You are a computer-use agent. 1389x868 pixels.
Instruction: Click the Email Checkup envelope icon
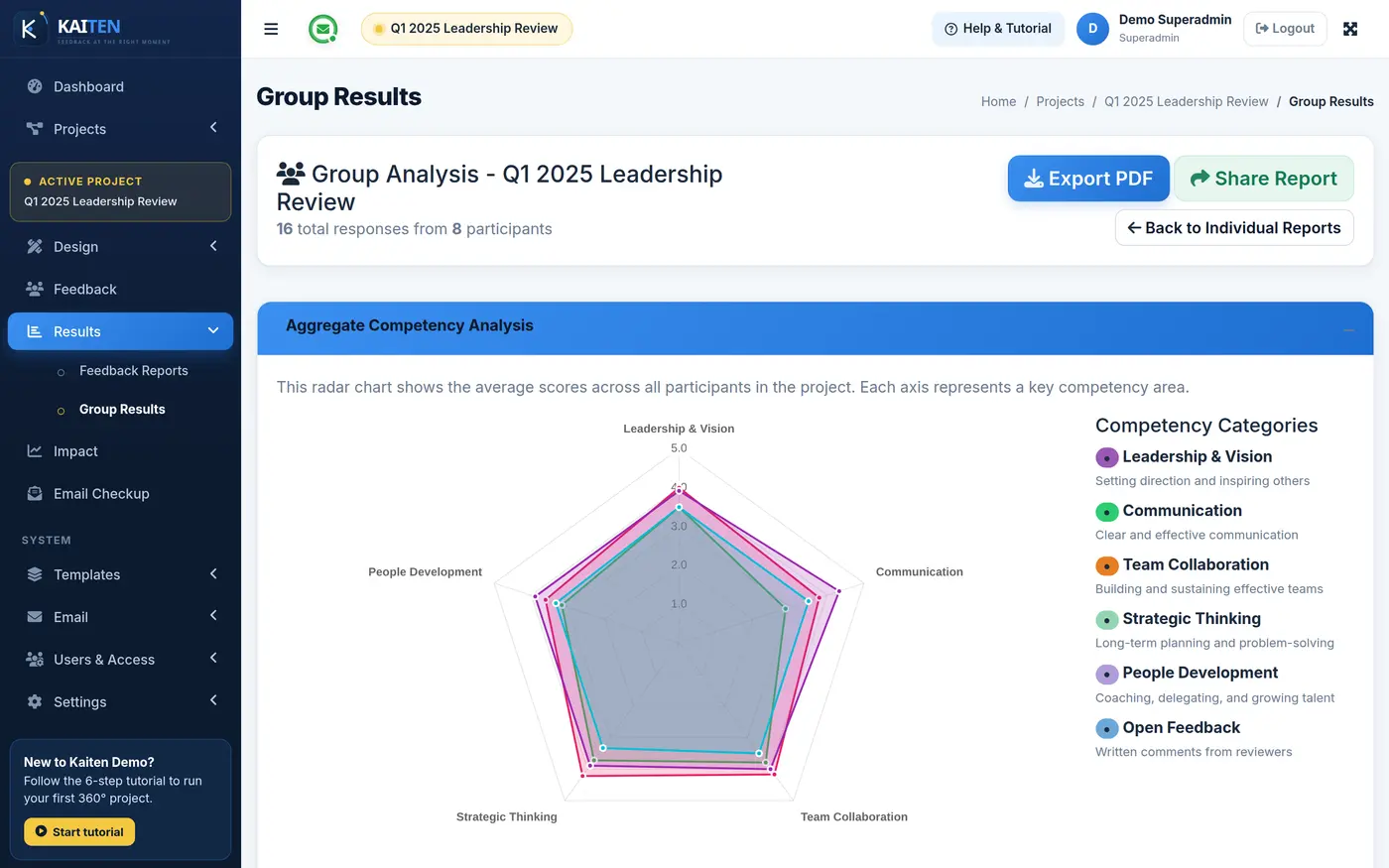tap(35, 494)
